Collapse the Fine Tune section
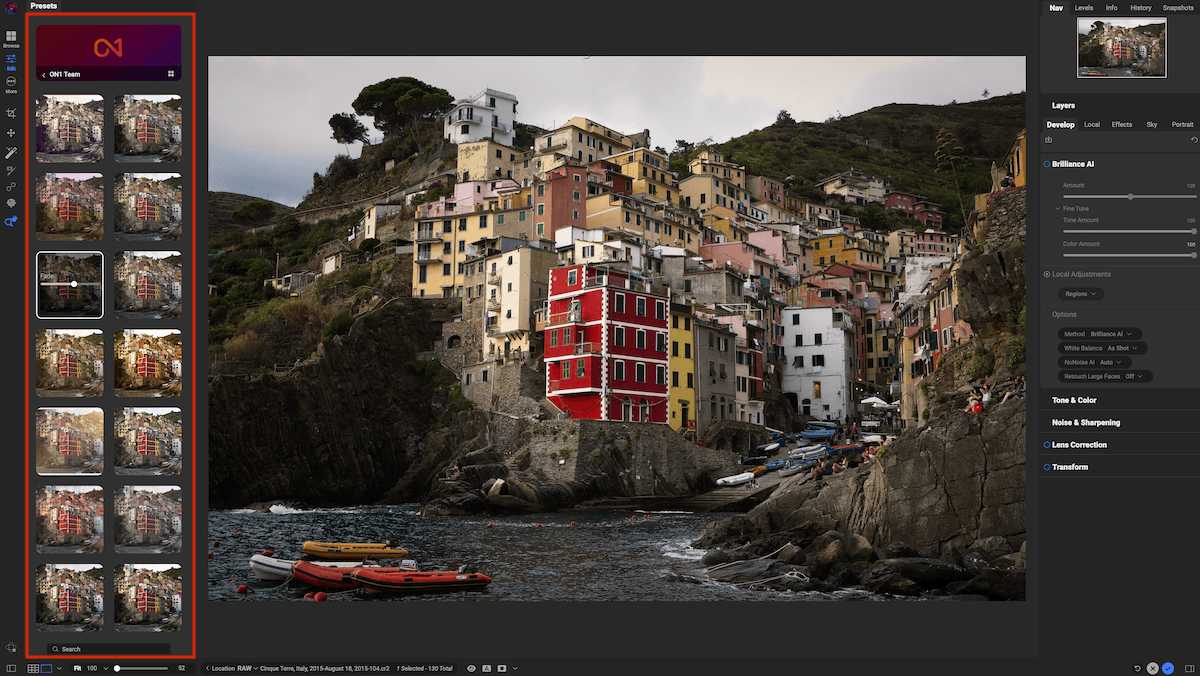The height and width of the screenshot is (676, 1200). pyautogui.click(x=1057, y=208)
